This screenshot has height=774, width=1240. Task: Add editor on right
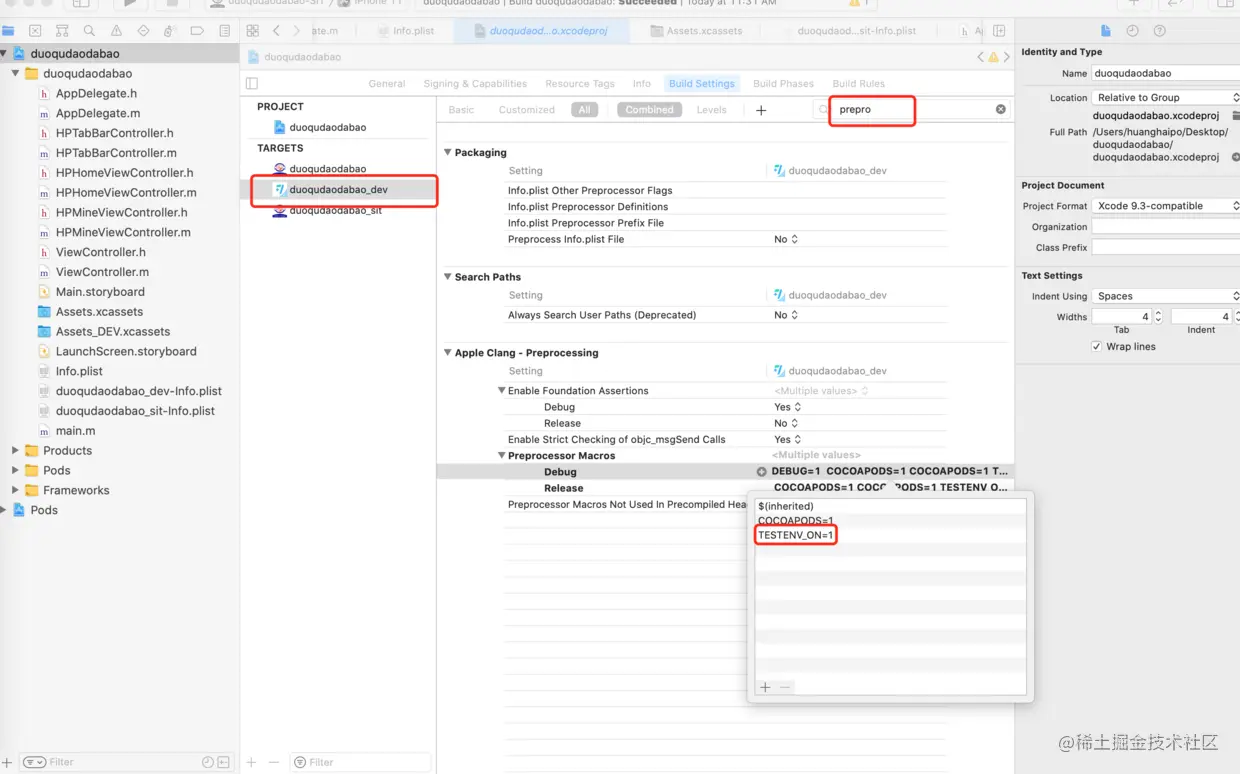pyautogui.click(x=999, y=31)
